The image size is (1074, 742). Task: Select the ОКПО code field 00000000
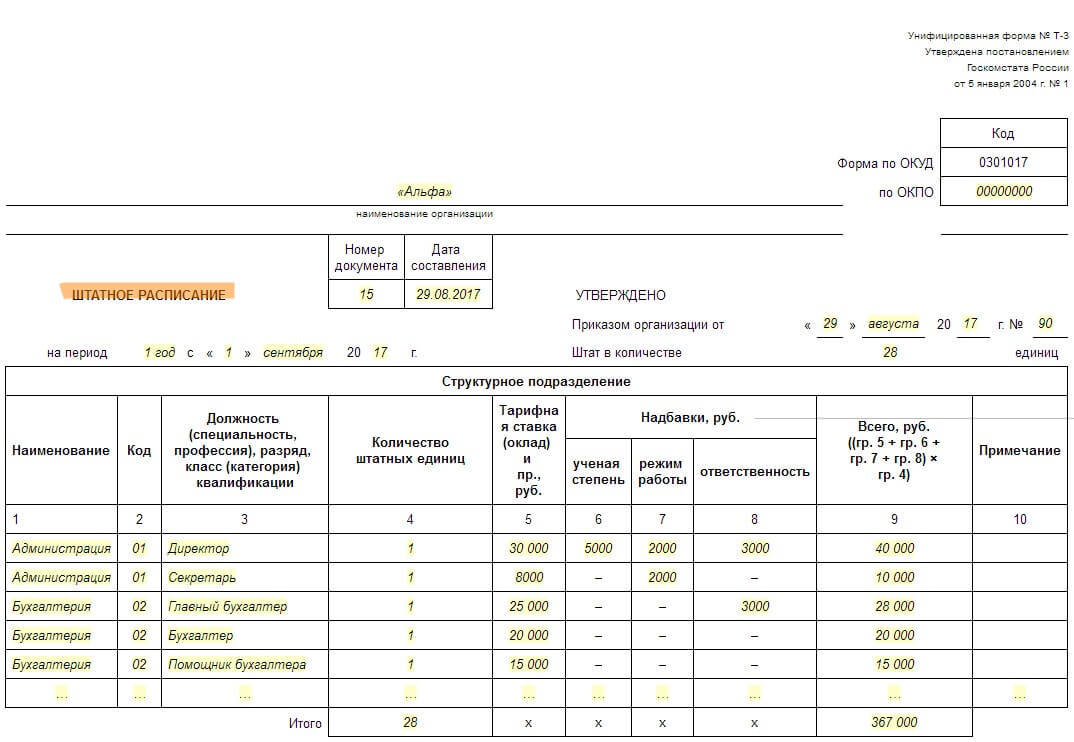[x=1004, y=192]
